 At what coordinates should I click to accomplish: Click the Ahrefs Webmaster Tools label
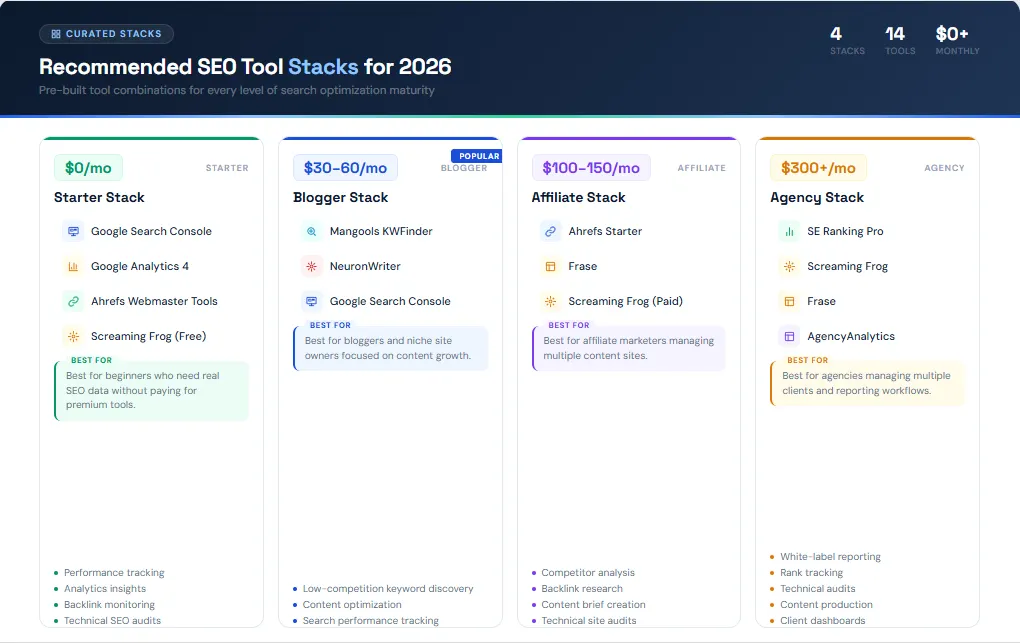[x=154, y=301]
